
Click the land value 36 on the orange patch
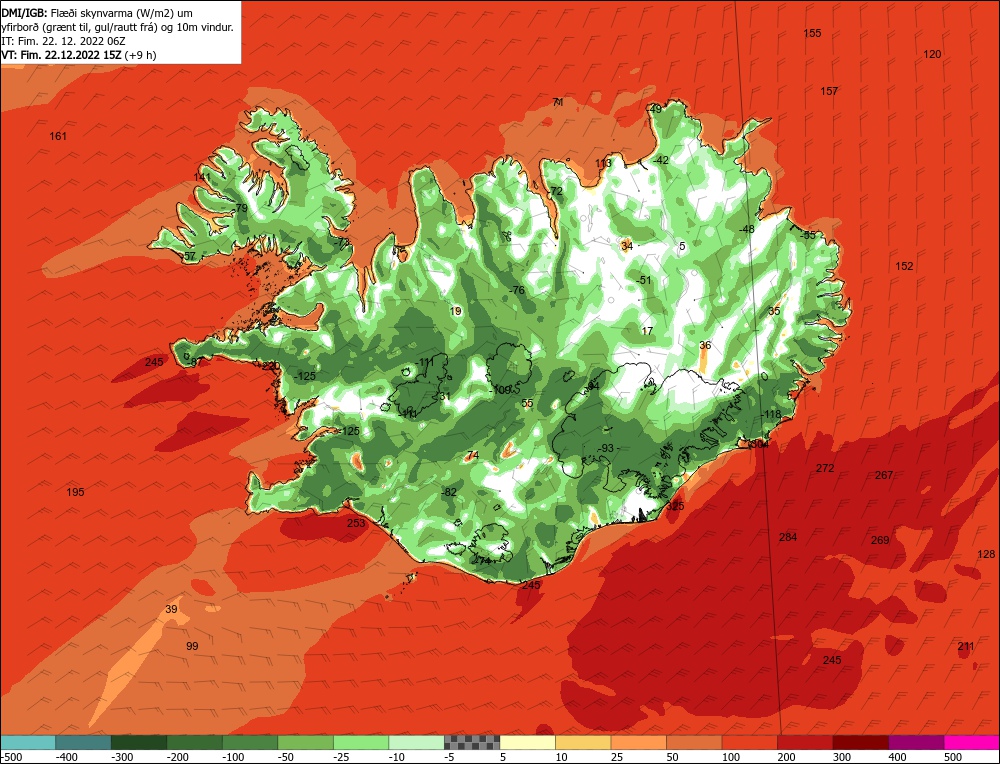[705, 345]
